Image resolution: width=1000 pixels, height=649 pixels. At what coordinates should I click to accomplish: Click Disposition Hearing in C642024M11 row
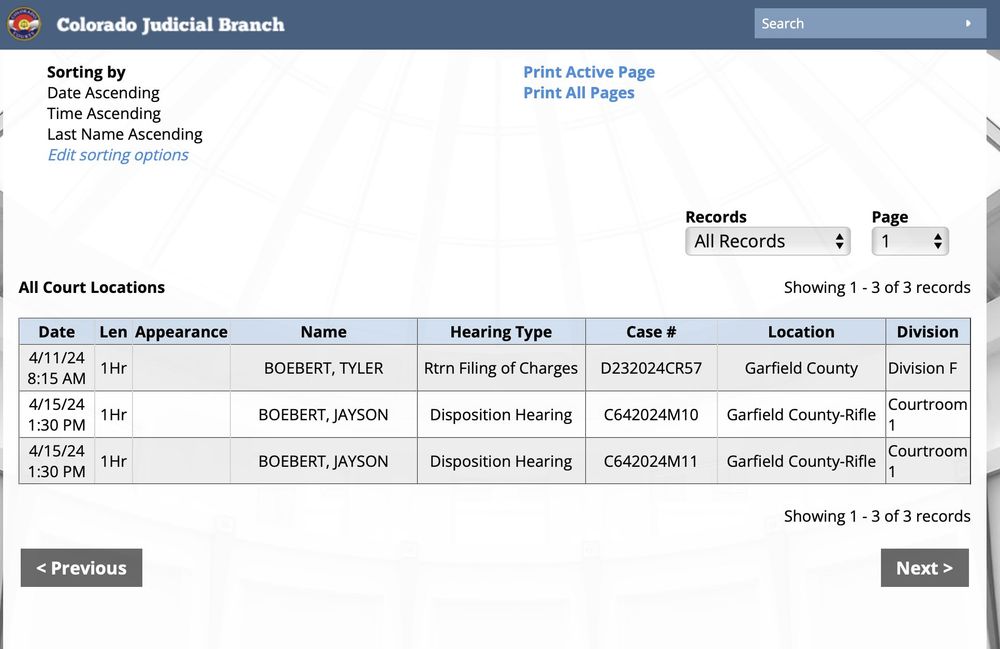tap(501, 462)
